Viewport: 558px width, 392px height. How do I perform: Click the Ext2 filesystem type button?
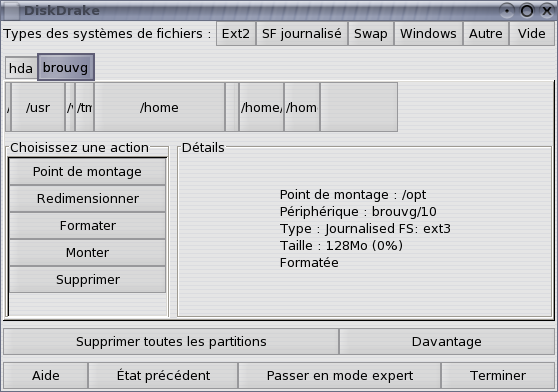(236, 34)
